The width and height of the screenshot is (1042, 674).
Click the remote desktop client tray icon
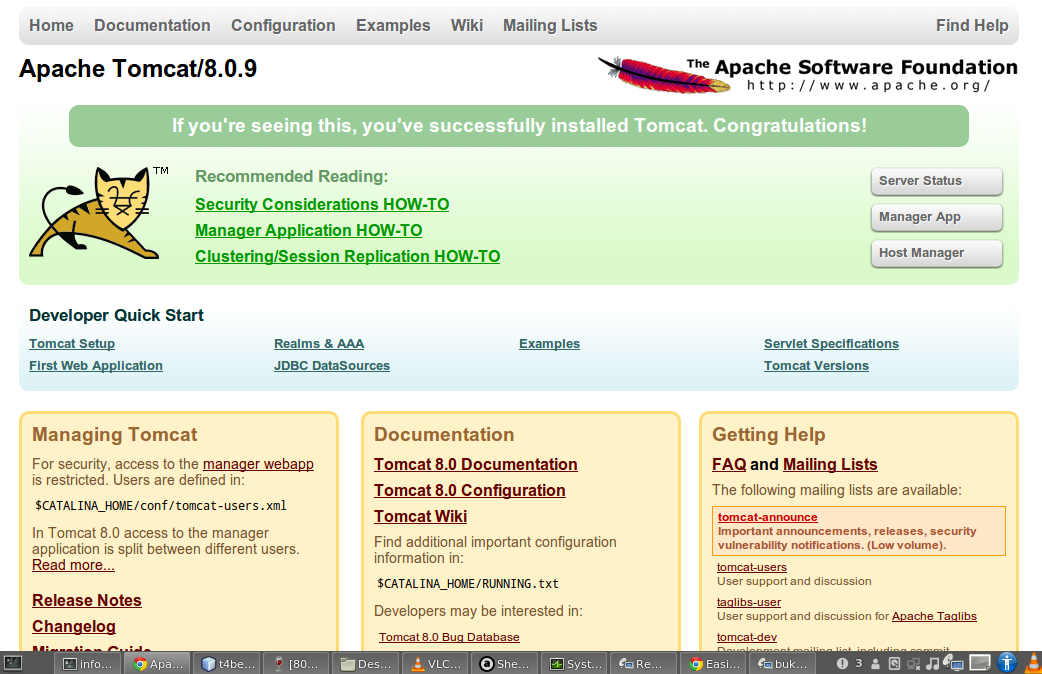click(954, 663)
